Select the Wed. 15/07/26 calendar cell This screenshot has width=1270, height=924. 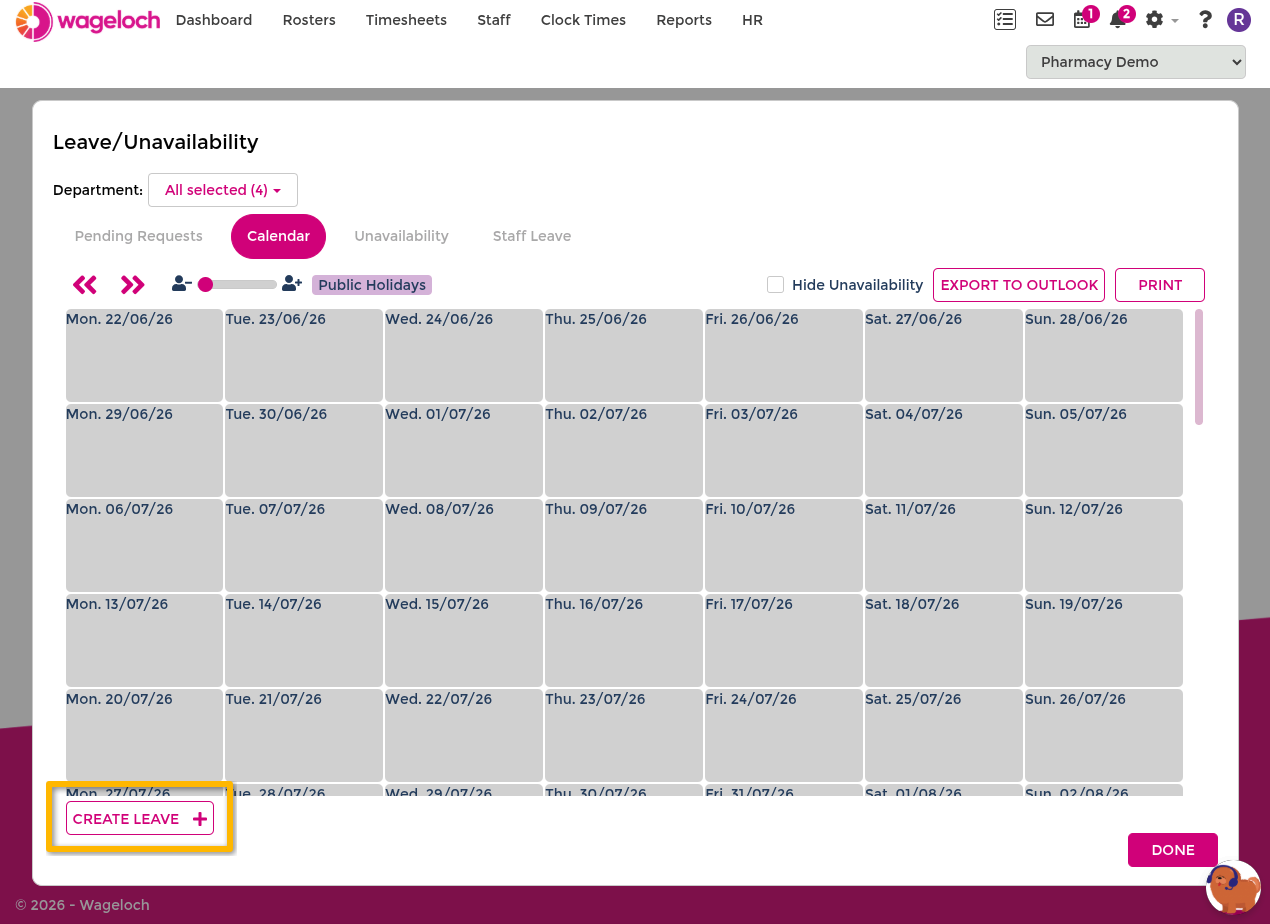point(464,640)
